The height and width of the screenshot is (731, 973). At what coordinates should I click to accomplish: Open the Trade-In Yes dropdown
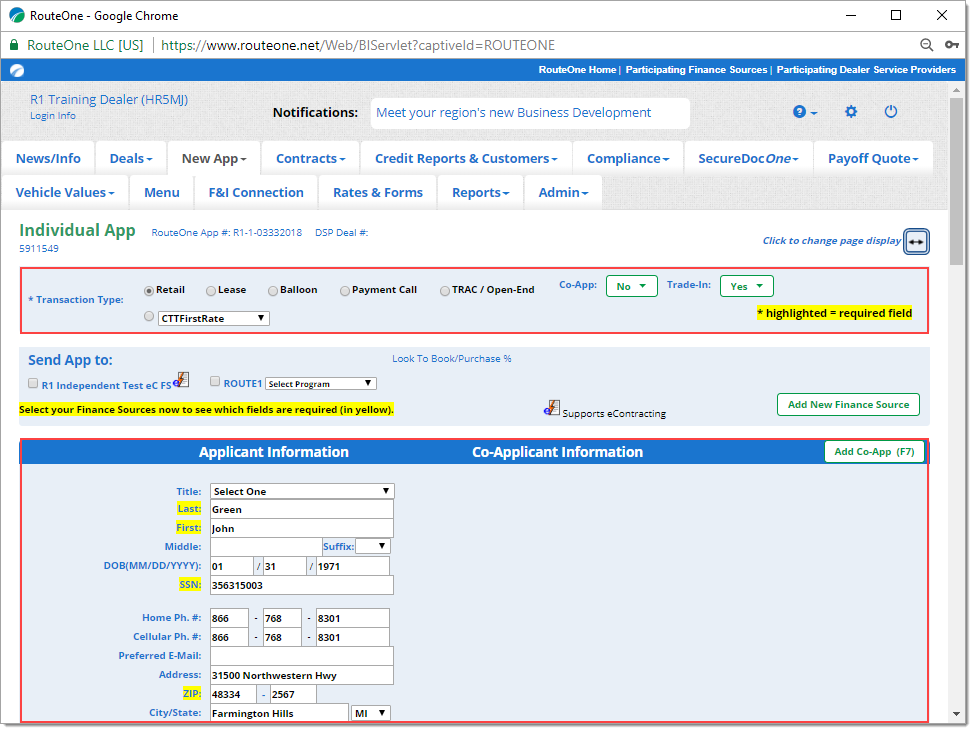click(747, 286)
